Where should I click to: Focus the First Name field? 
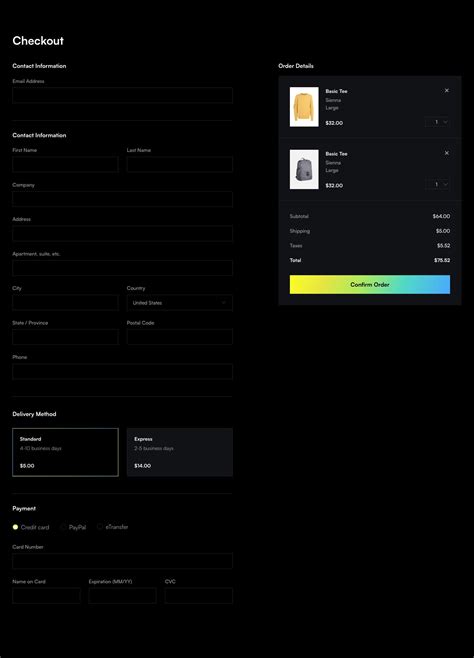65,164
